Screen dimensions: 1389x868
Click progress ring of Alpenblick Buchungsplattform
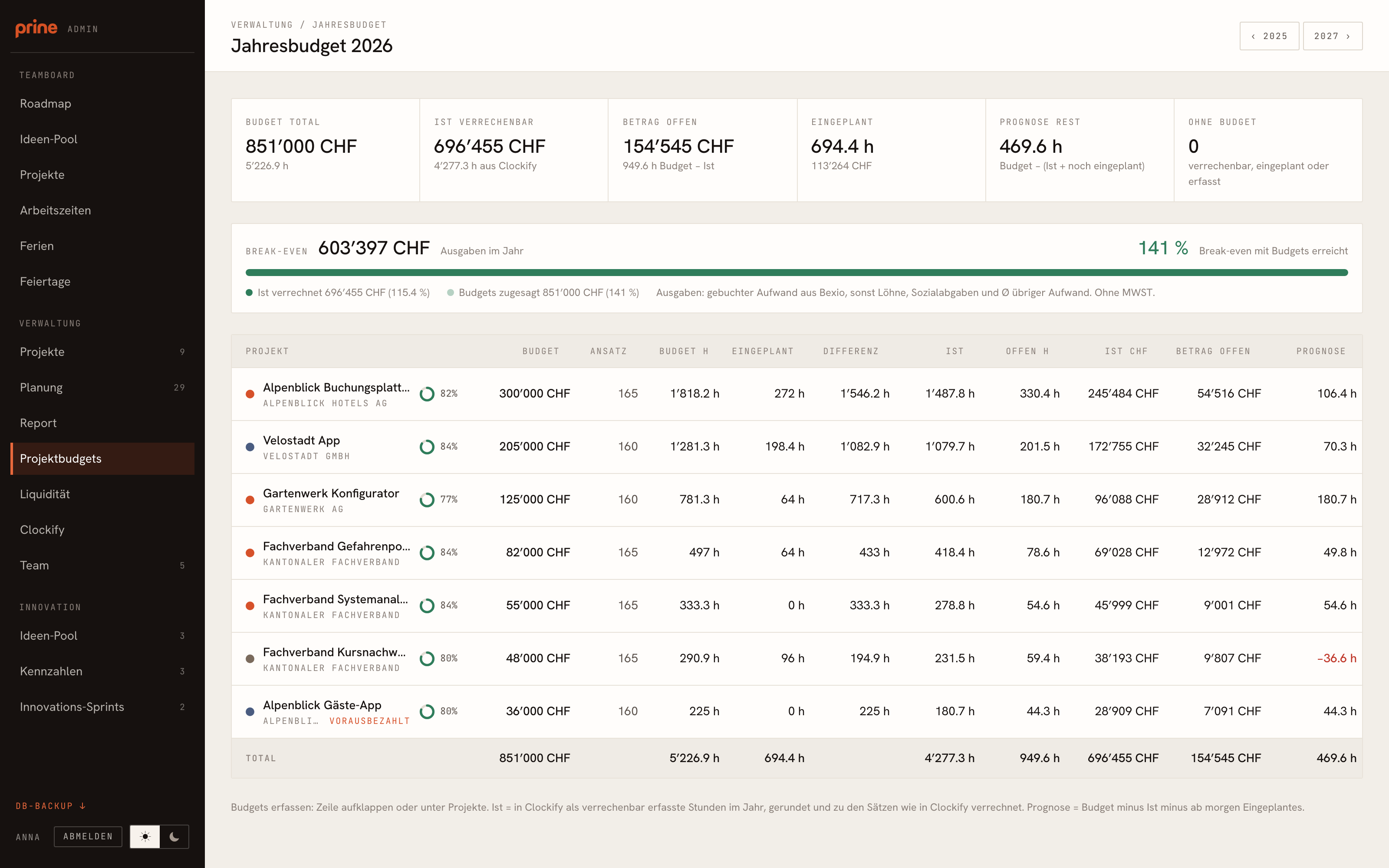tap(427, 394)
